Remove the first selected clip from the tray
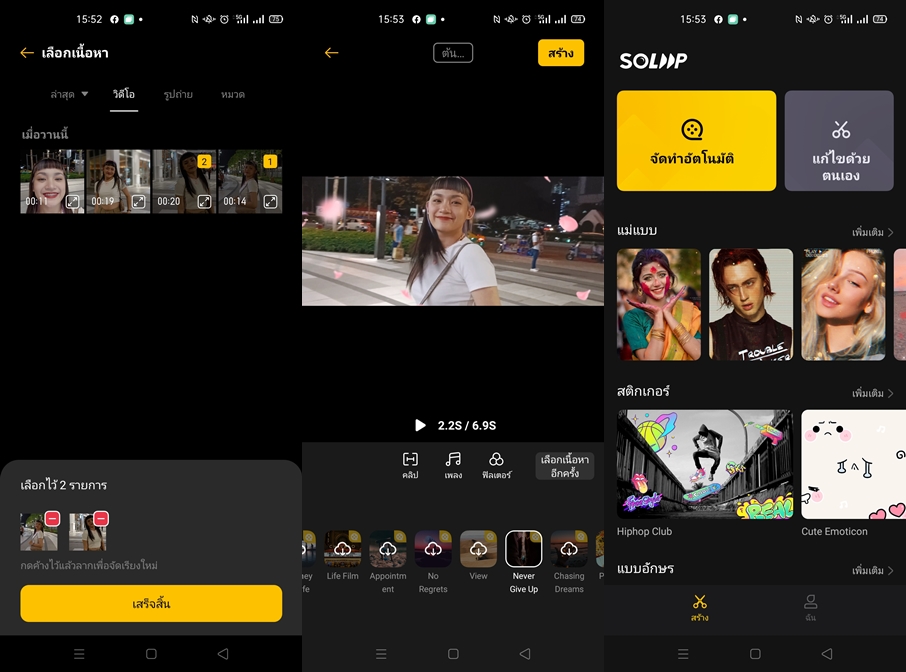The image size is (906, 672). (52, 518)
